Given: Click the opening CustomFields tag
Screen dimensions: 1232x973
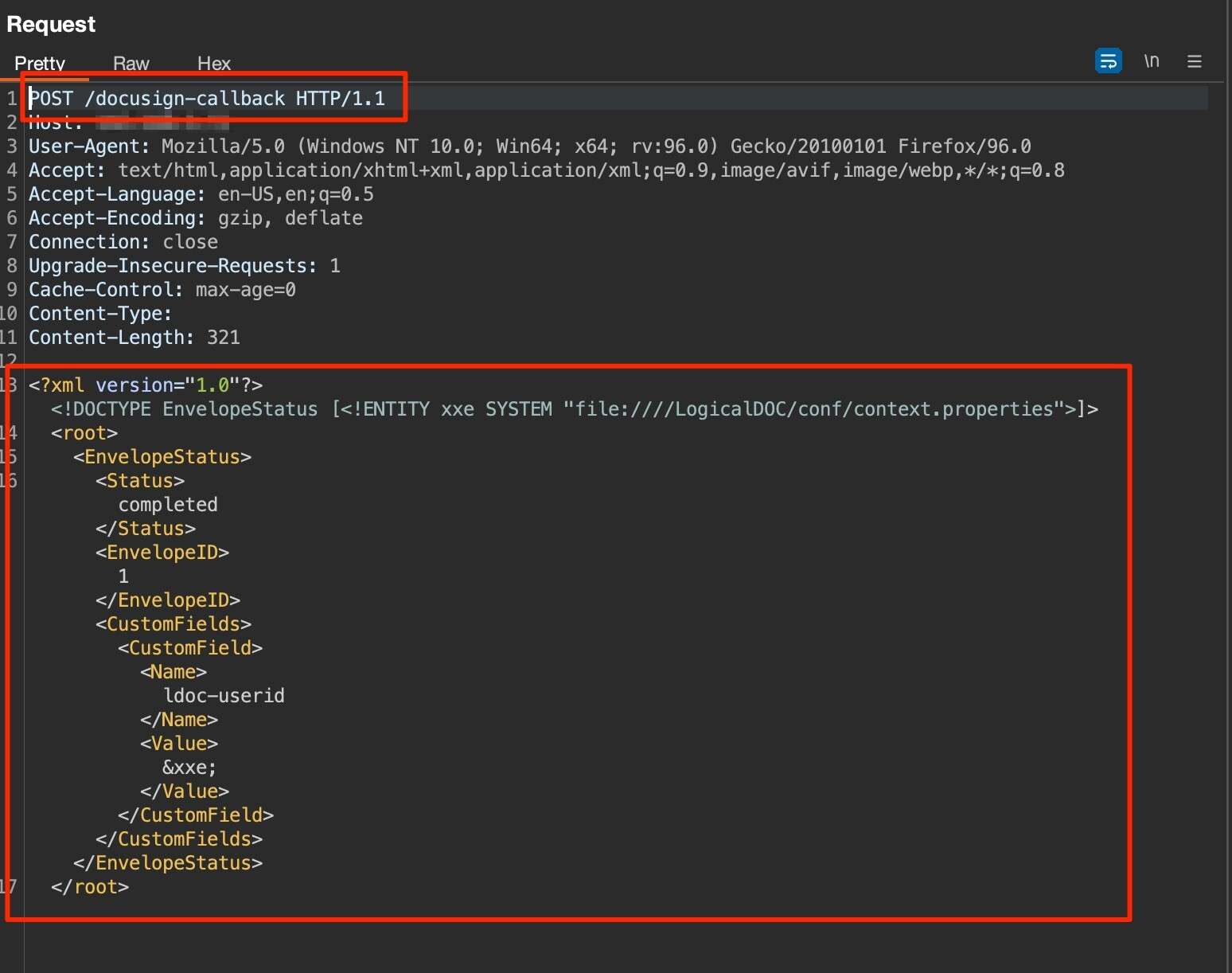Looking at the screenshot, I should (x=173, y=624).
